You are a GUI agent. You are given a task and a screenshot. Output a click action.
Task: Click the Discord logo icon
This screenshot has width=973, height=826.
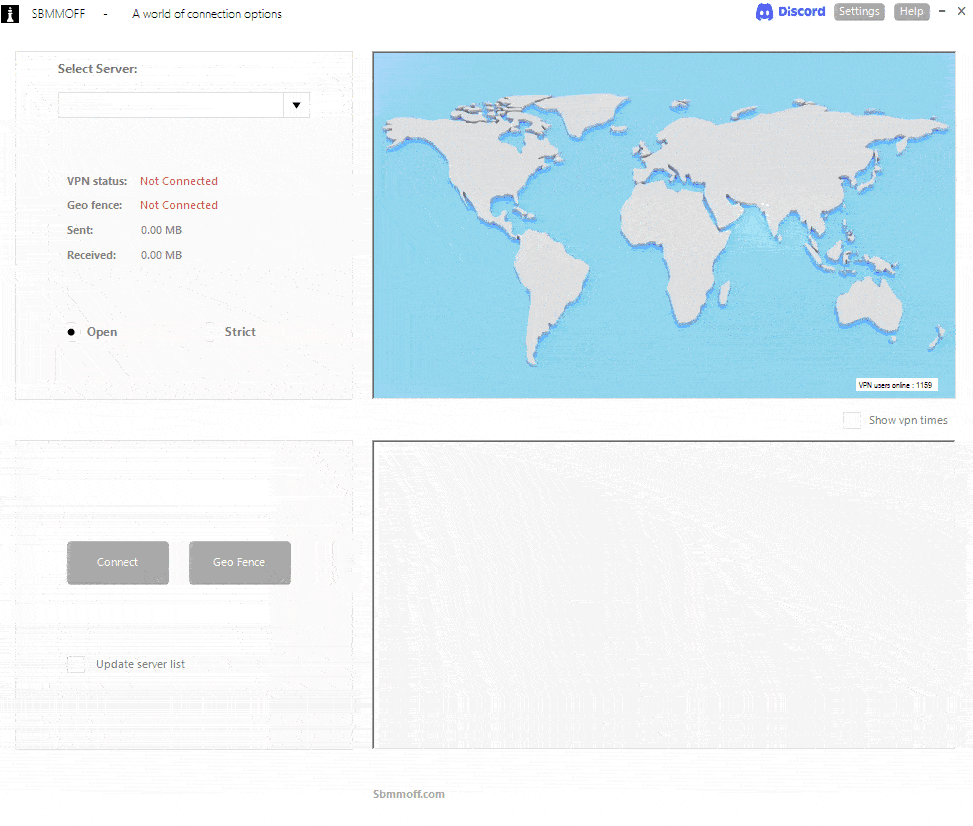point(764,12)
